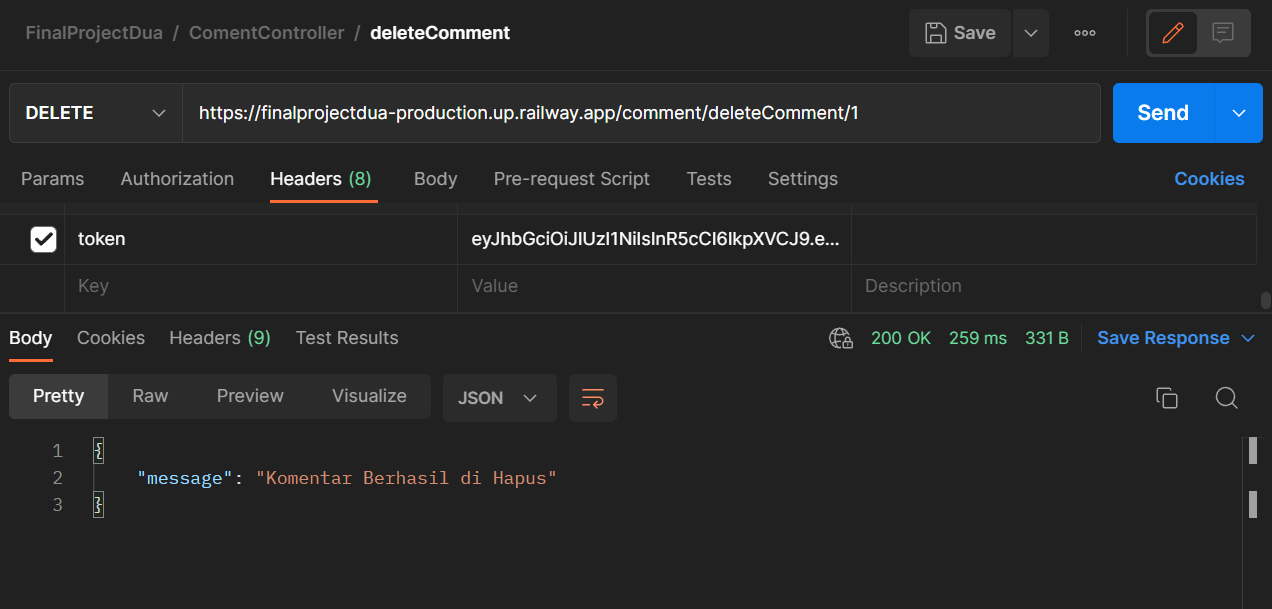Viewport: 1272px width, 609px height.
Task: Open the DELETE request method dropdown
Action: [94, 112]
